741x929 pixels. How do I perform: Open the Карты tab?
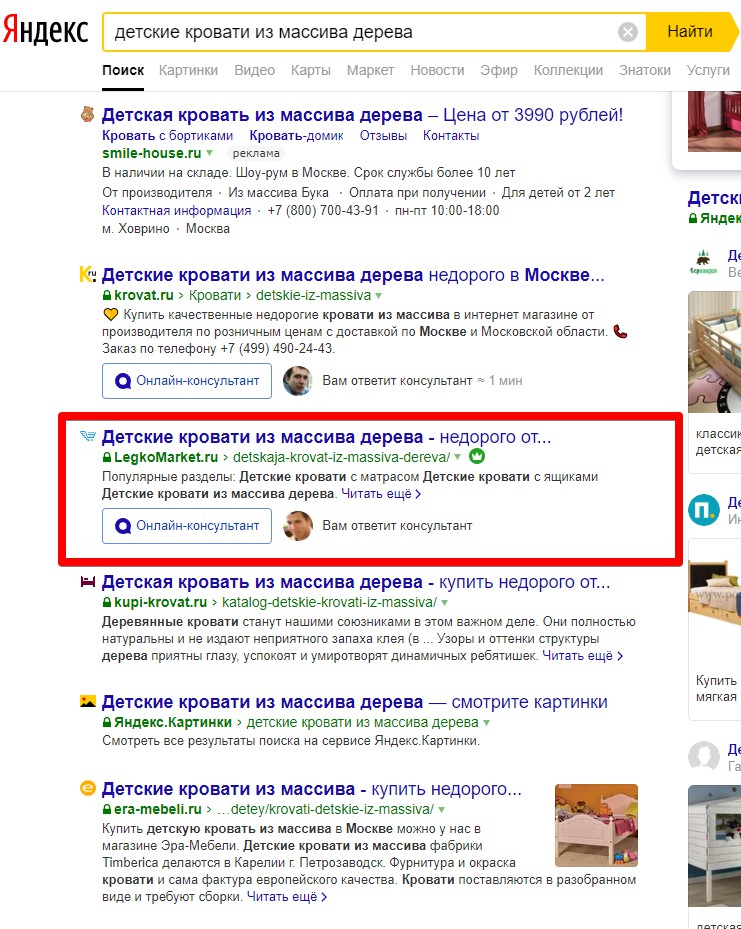[x=310, y=70]
